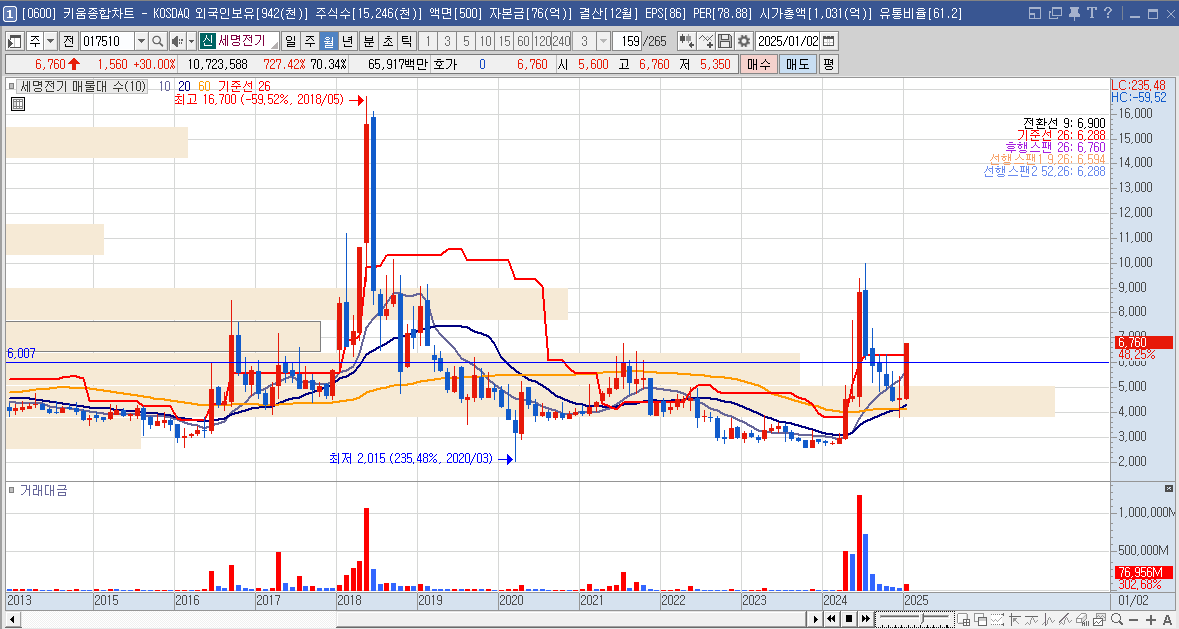Click the zigzag volatility line icon at bottom
1179x629 pixels.
(1049, 619)
